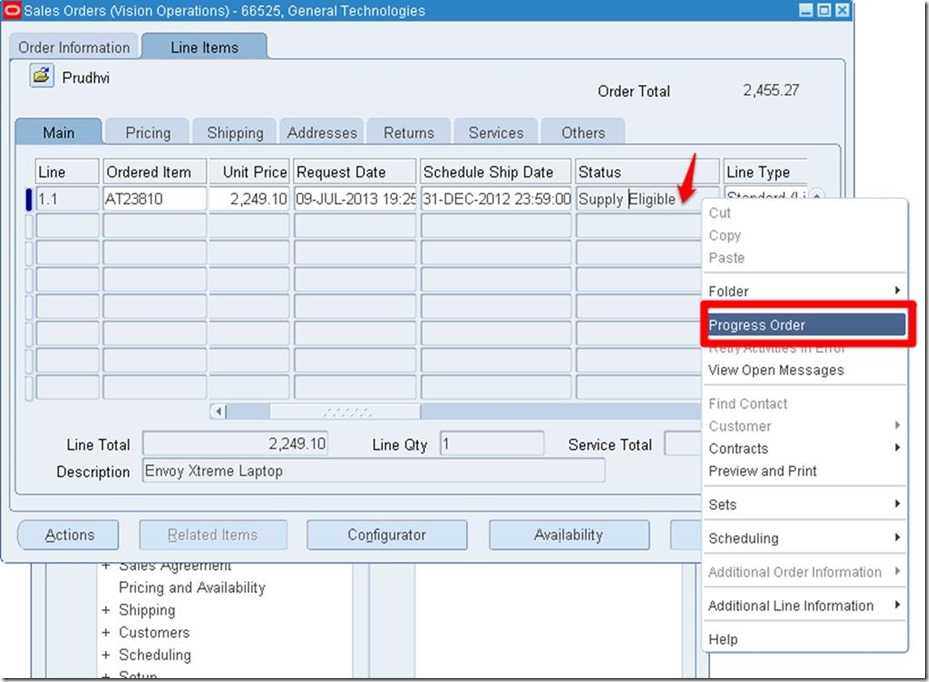Screen dimensions: 929x682
Task: Click the left arrow of horizontal scrollbar
Action: coord(219,411)
